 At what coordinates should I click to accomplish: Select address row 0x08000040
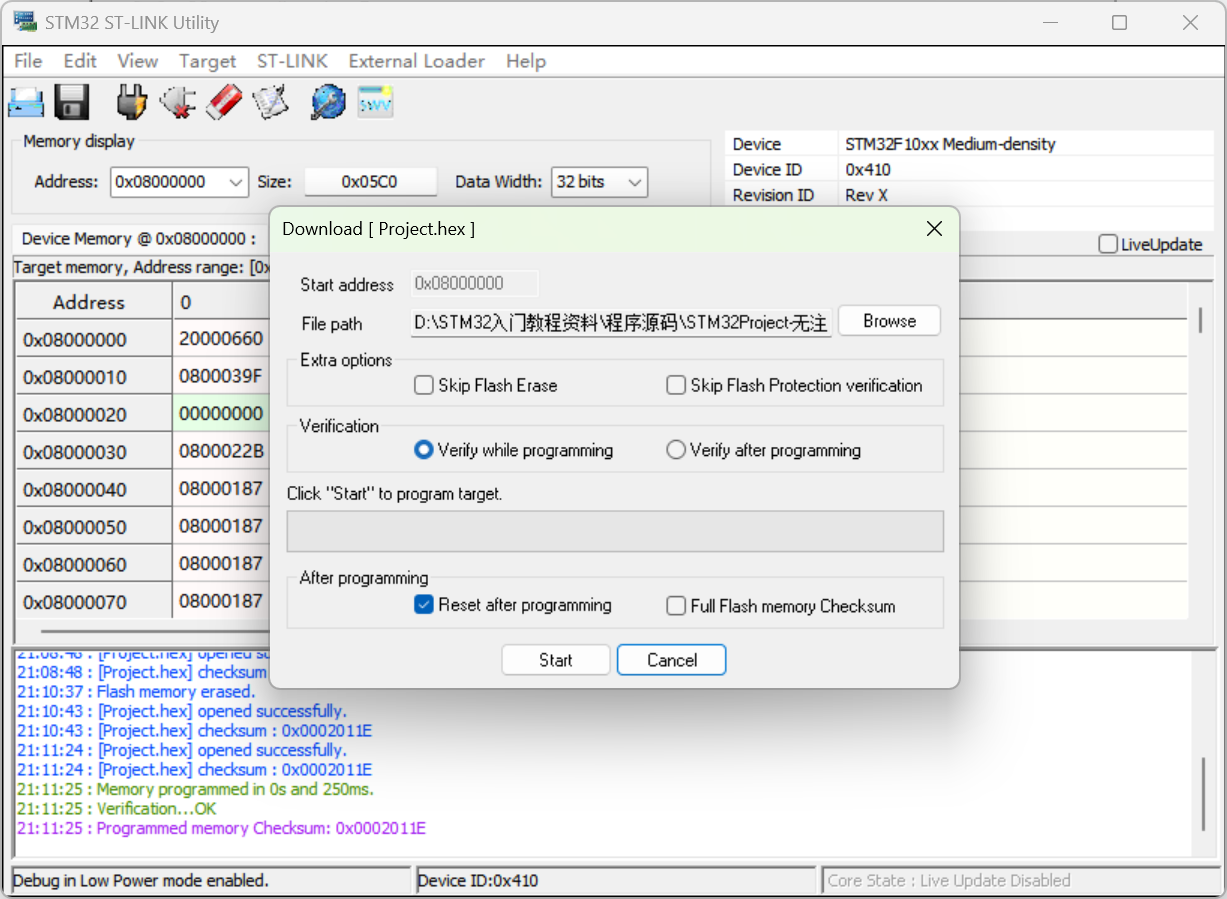coord(94,490)
